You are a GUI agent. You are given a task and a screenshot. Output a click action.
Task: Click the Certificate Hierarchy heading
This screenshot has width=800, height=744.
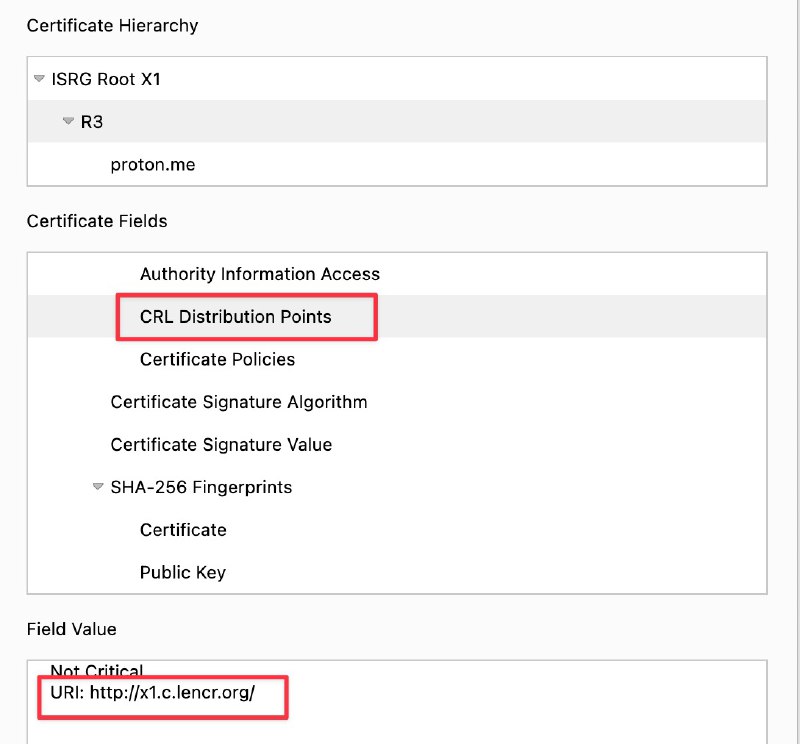pyautogui.click(x=112, y=26)
